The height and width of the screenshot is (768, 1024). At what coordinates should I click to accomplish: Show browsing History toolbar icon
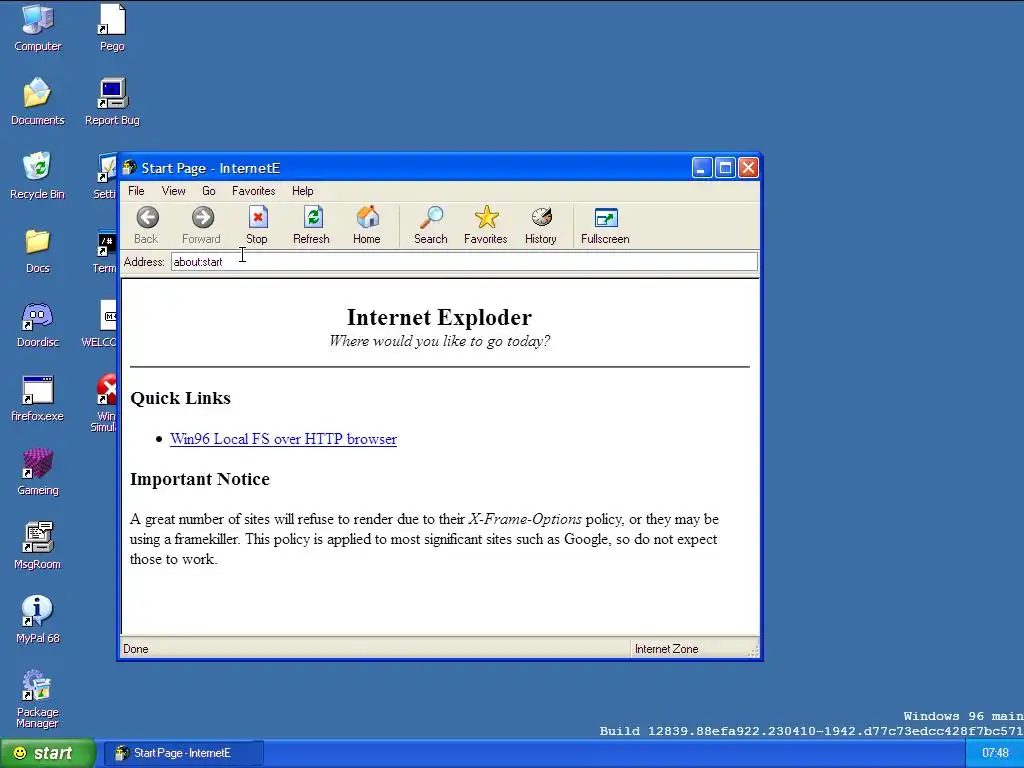pos(541,218)
